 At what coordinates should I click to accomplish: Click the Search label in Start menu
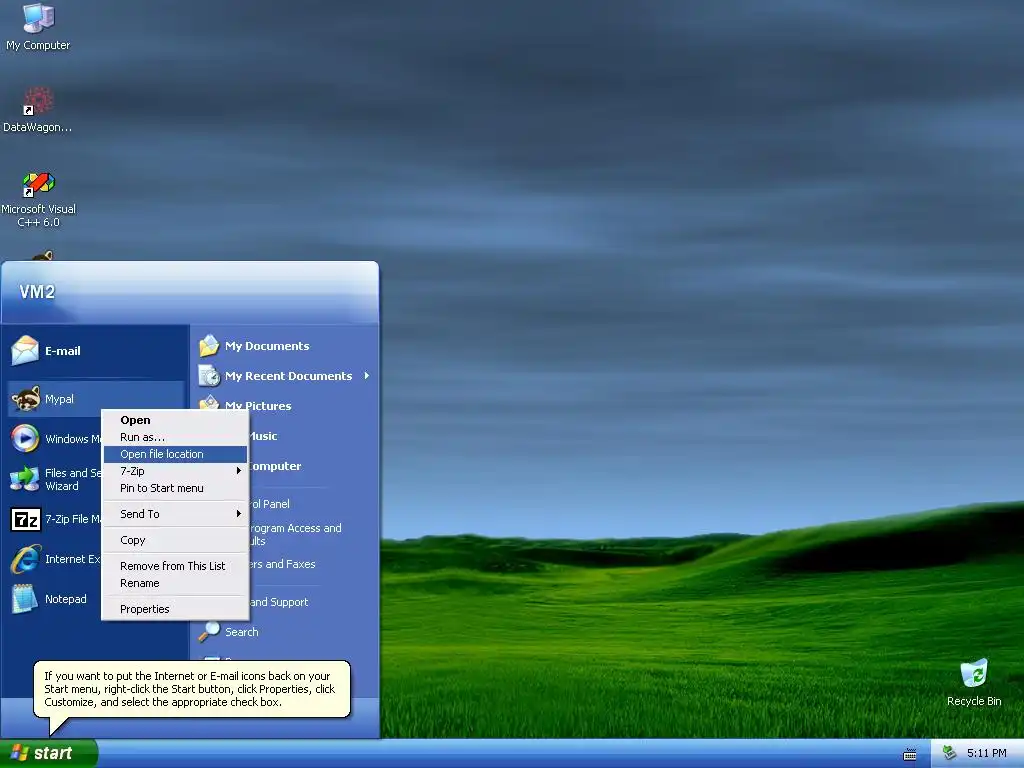coord(242,632)
